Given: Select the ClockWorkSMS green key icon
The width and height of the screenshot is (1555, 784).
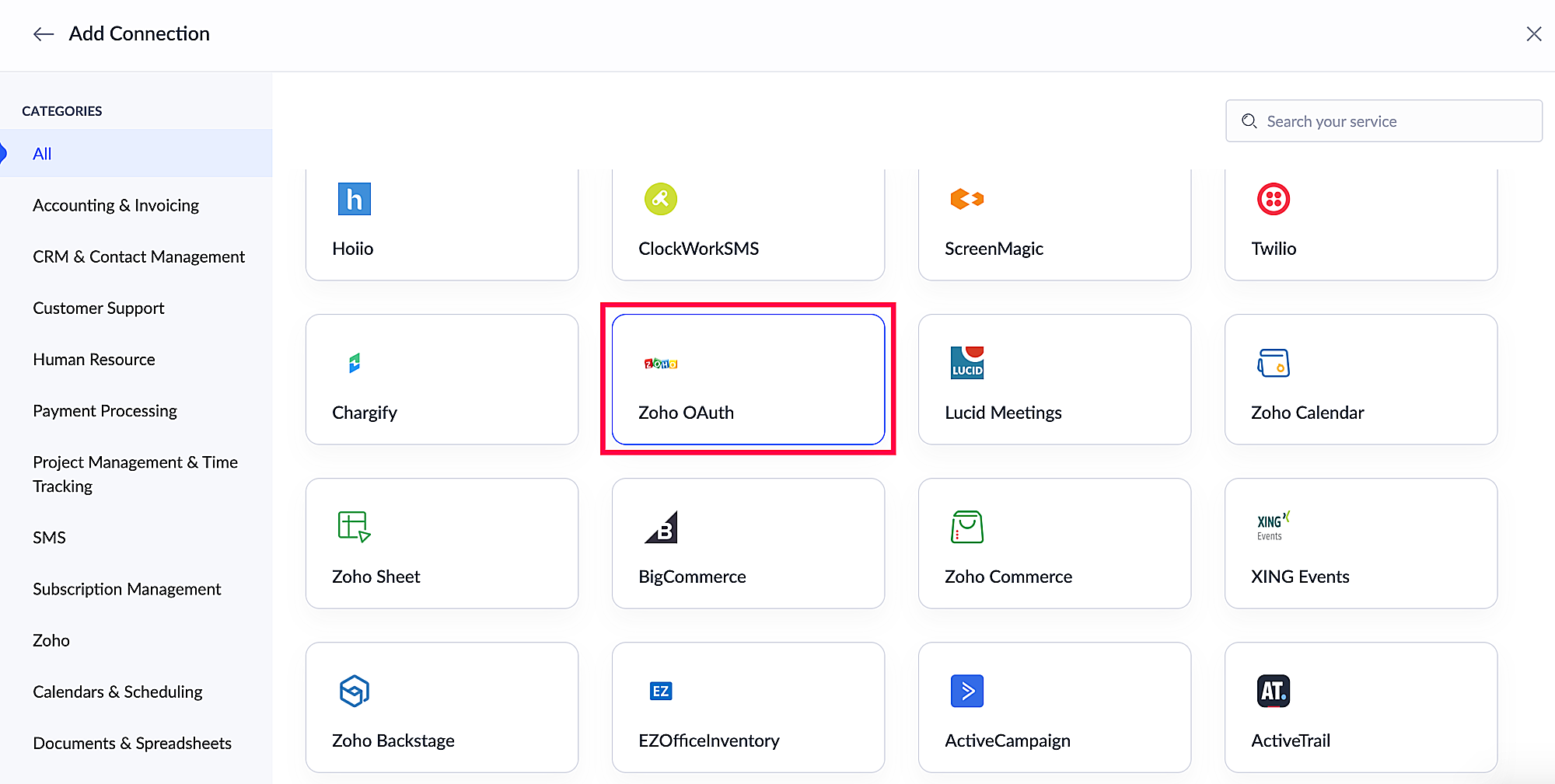Looking at the screenshot, I should point(660,199).
